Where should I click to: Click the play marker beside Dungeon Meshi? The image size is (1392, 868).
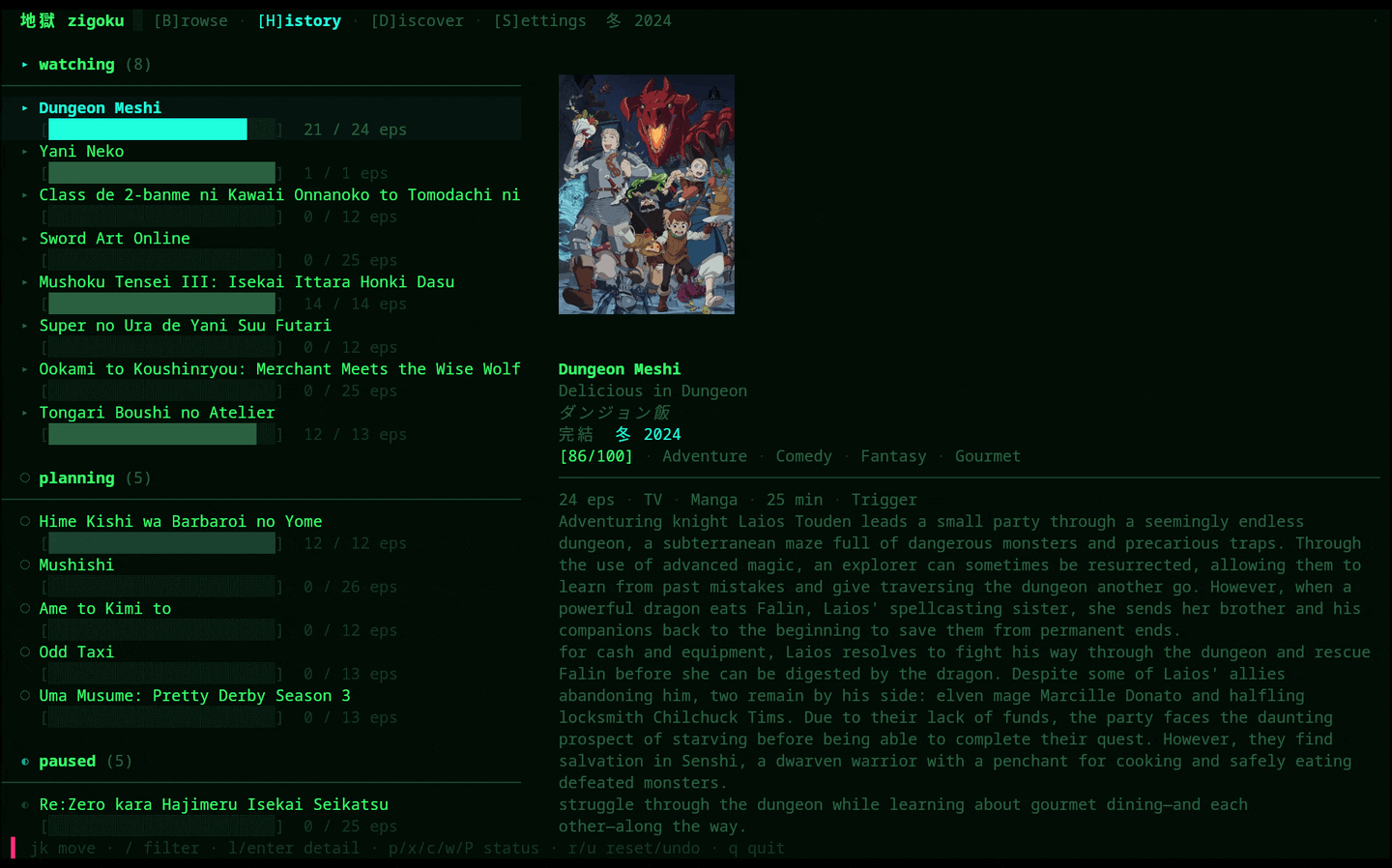[x=25, y=108]
